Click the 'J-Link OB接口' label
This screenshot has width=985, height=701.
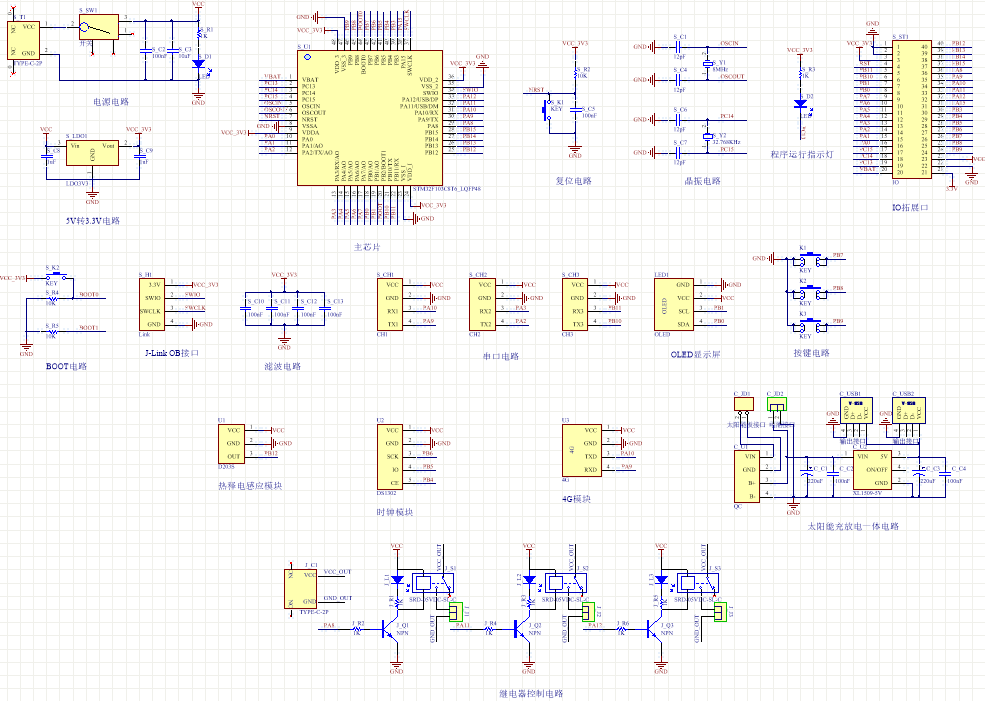coord(172,353)
